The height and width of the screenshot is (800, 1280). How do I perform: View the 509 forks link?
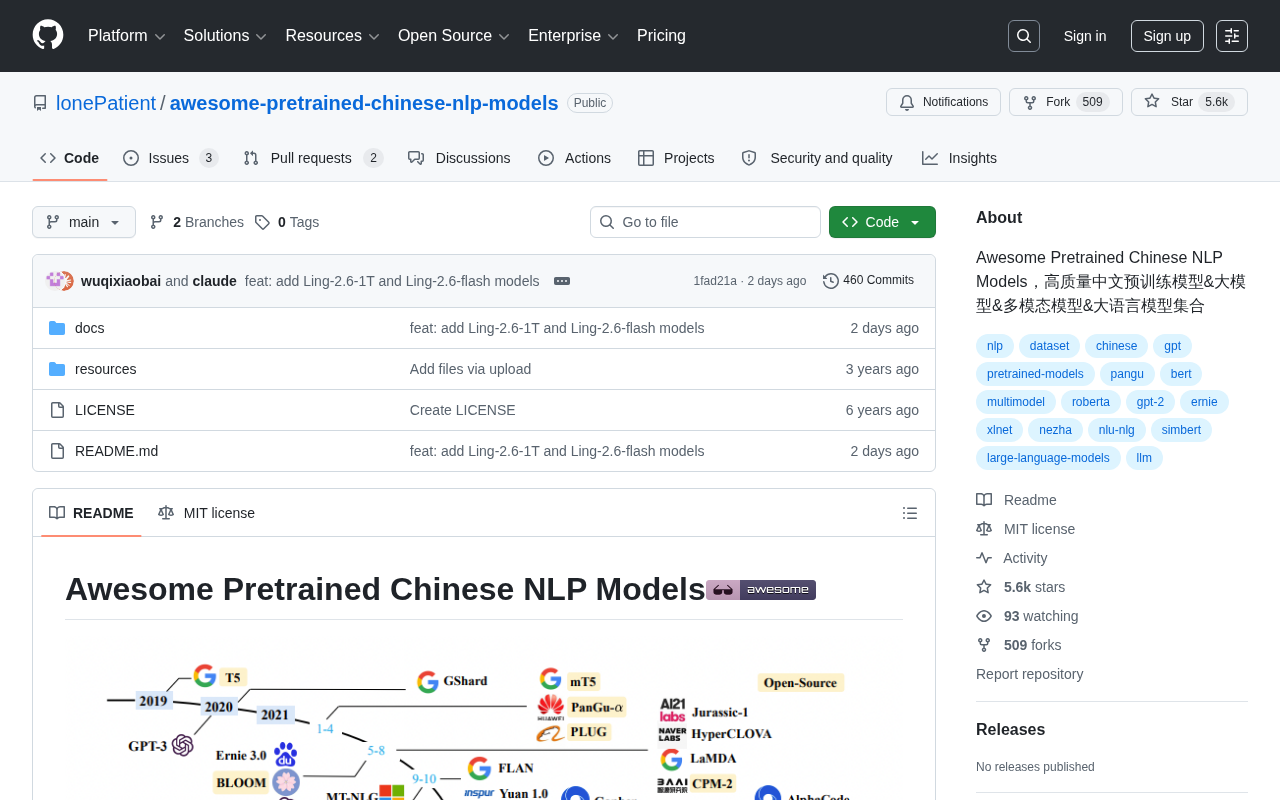(1019, 645)
